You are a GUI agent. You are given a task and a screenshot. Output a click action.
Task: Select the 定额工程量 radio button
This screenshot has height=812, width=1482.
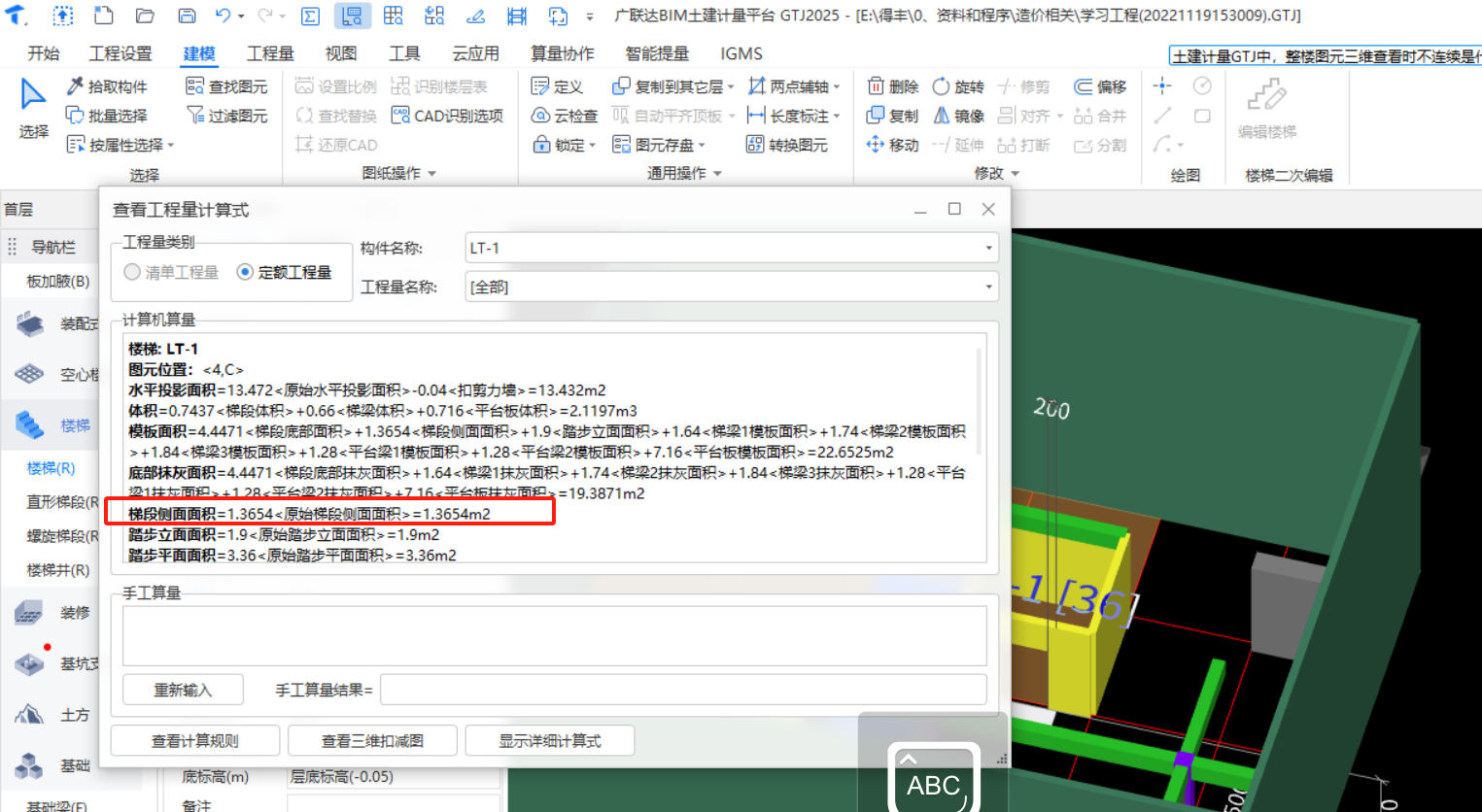coord(285,272)
